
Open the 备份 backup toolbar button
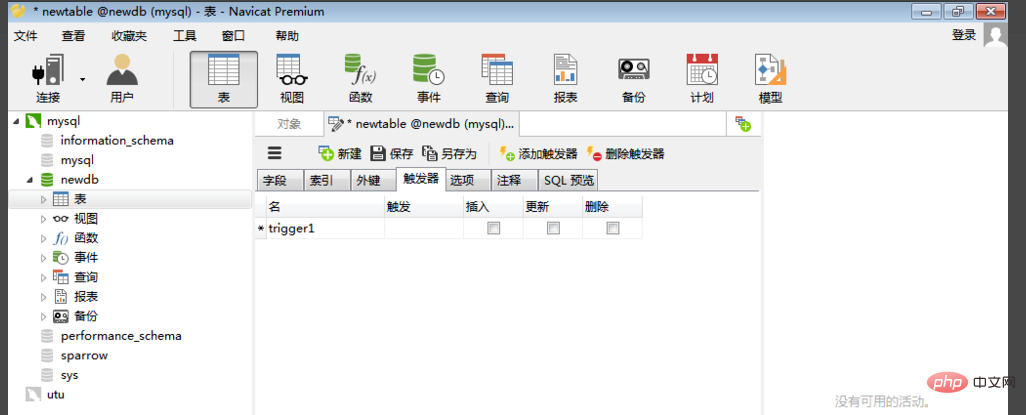point(633,80)
